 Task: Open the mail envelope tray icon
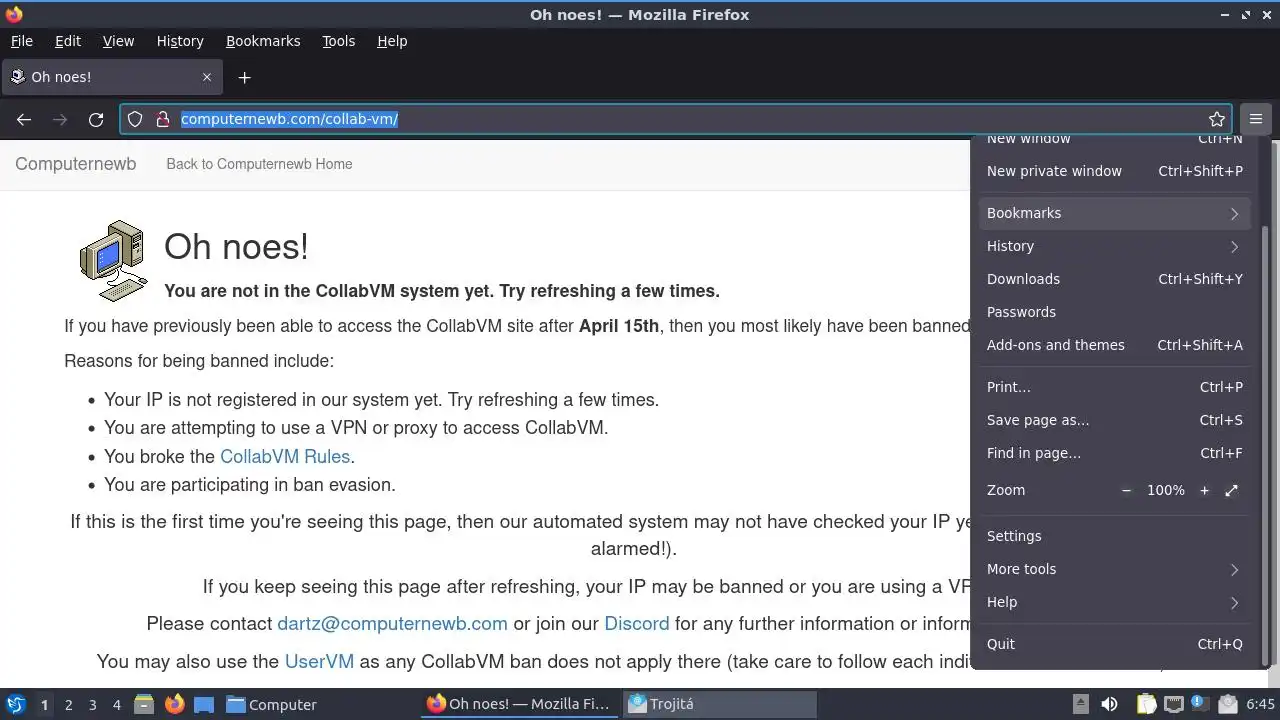(1228, 704)
